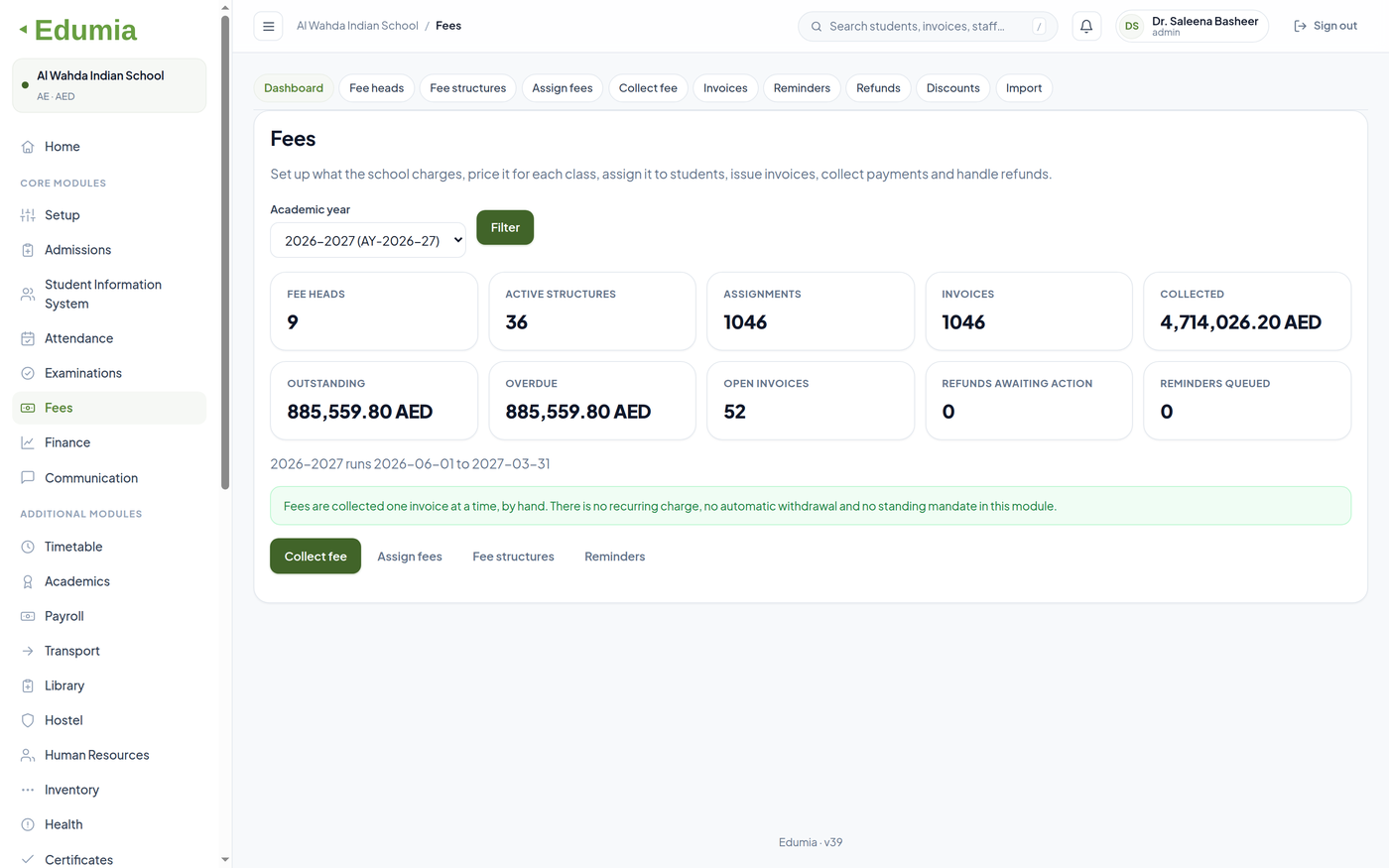Click sidebar scroll down arrow
The height and width of the screenshot is (868, 1389).
pos(225,860)
